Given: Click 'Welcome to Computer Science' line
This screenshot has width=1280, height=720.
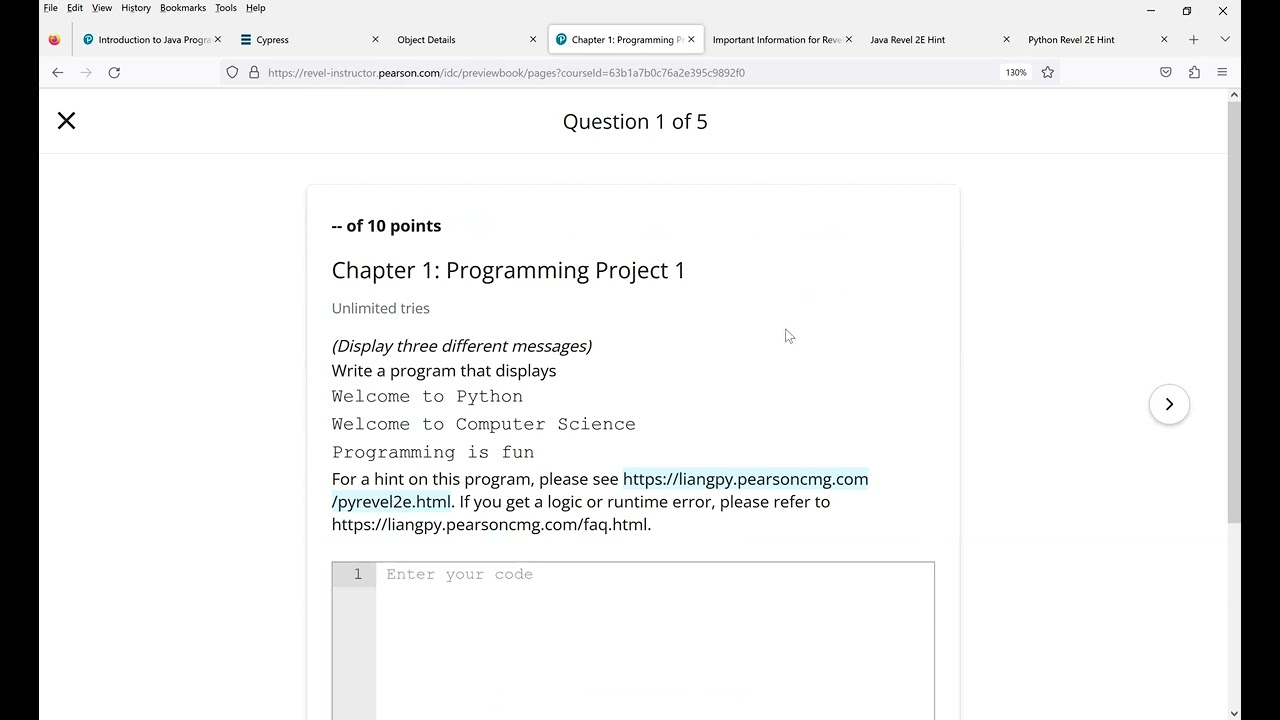Looking at the screenshot, I should click(x=483, y=424).
